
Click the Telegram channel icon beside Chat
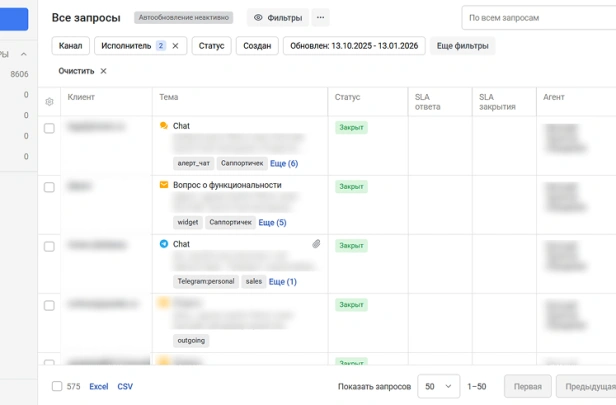[x=164, y=244]
